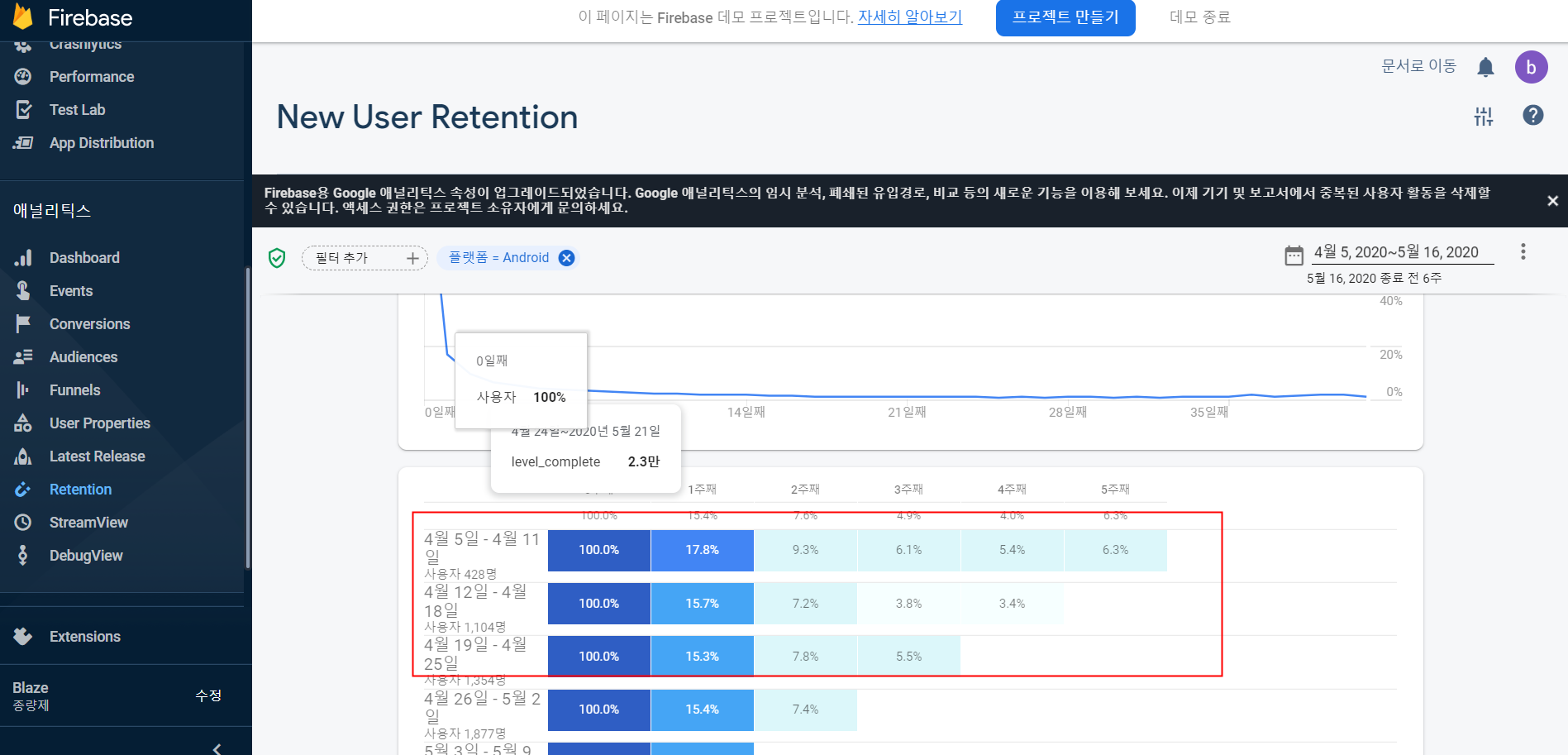This screenshot has height=755, width=1568.
Task: Click the 6.3% cell in April 5 row
Action: [x=1116, y=550]
